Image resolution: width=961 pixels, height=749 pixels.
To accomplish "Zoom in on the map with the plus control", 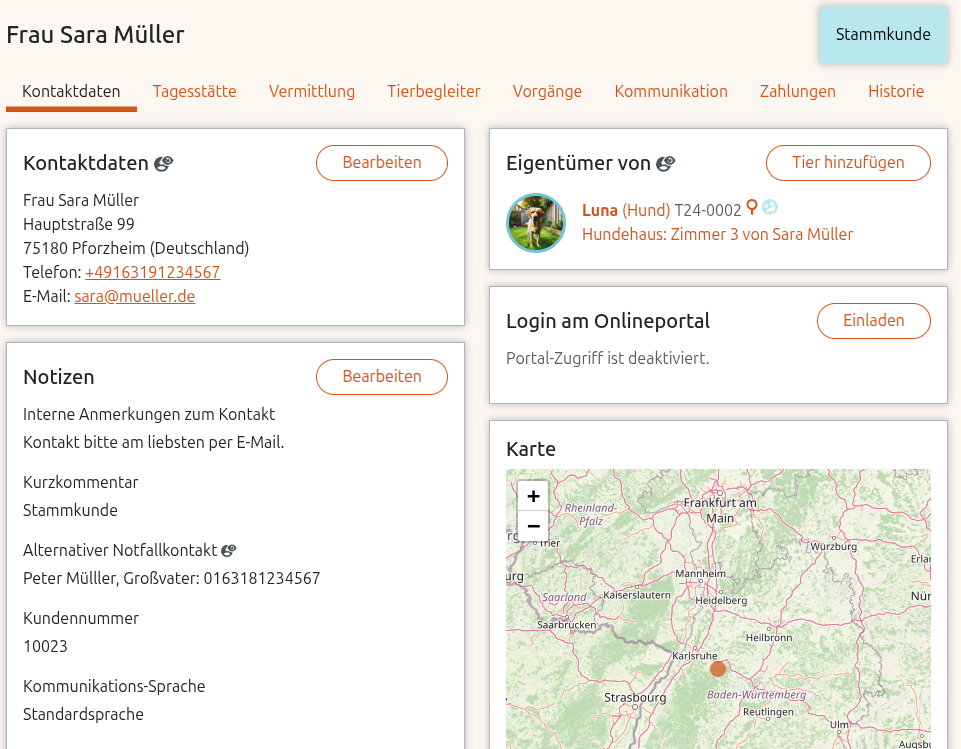I will coord(533,495).
